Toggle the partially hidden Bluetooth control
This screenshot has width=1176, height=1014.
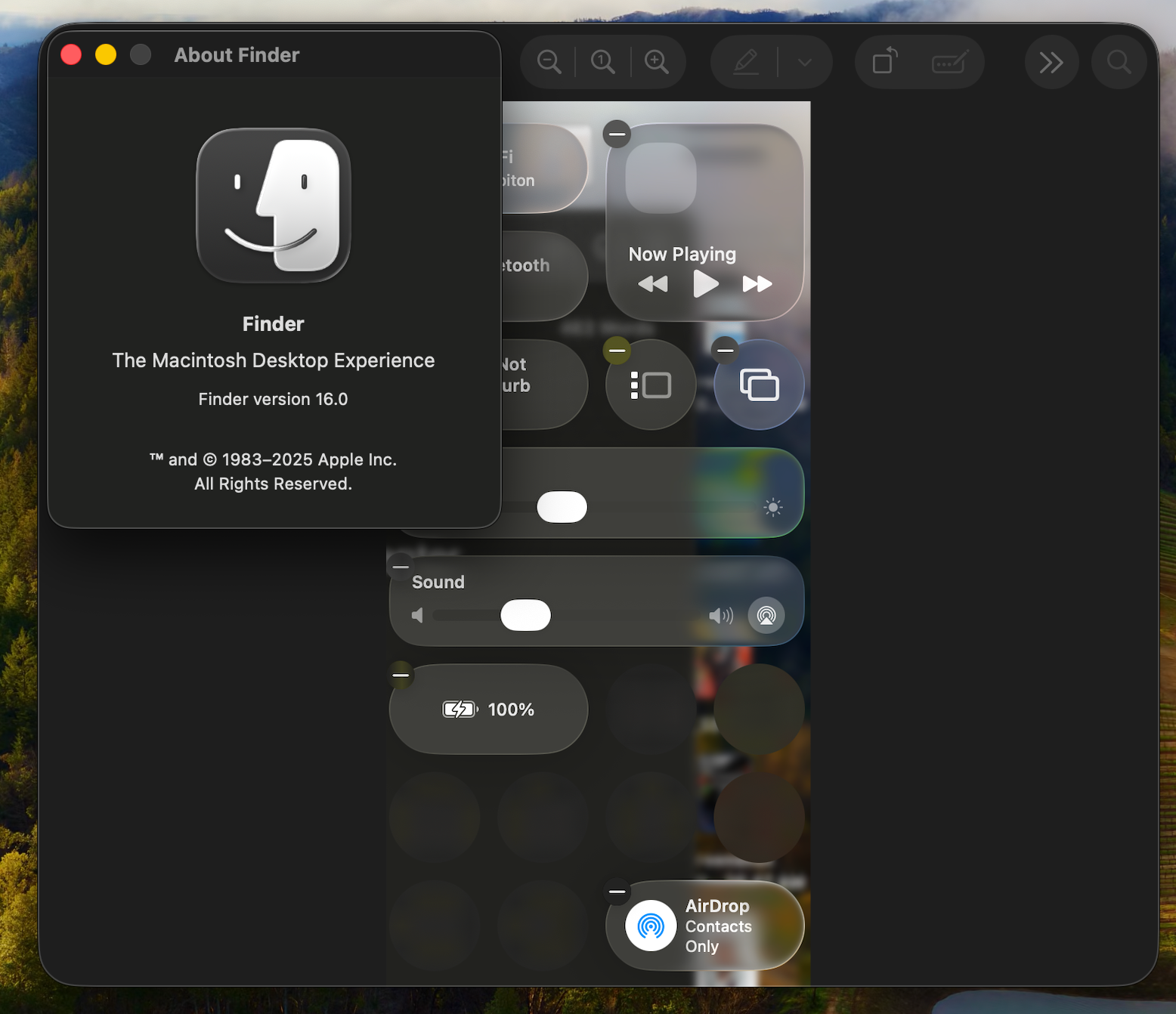click(544, 277)
